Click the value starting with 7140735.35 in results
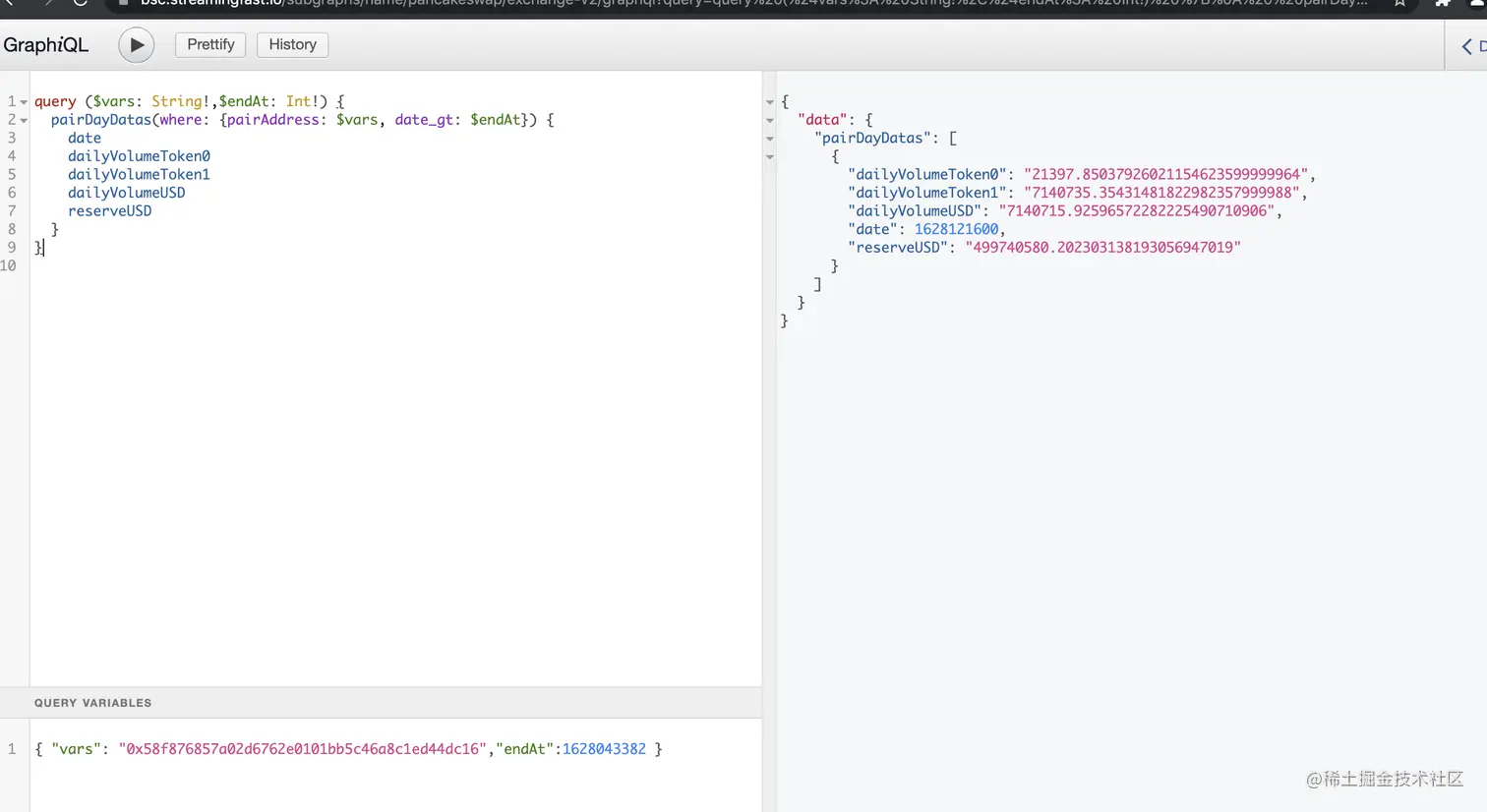This screenshot has width=1487, height=812. pyautogui.click(x=1161, y=193)
